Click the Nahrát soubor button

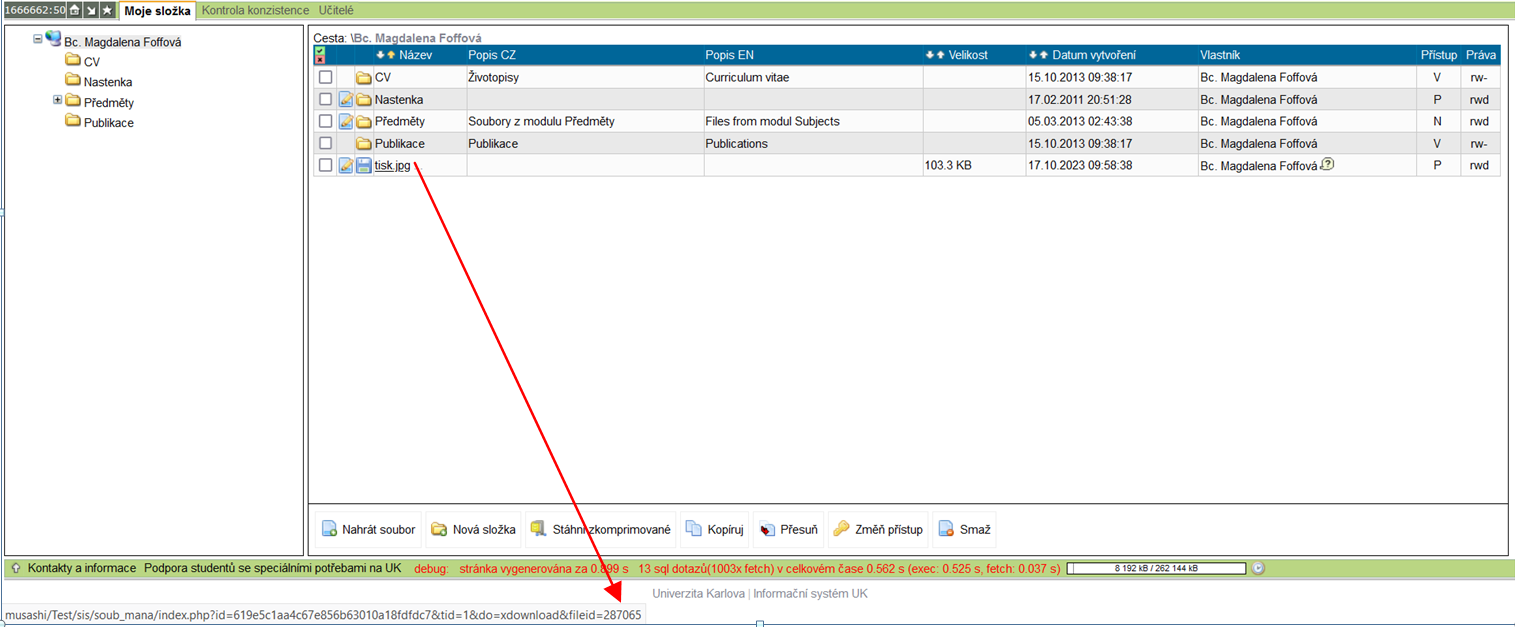coord(368,529)
